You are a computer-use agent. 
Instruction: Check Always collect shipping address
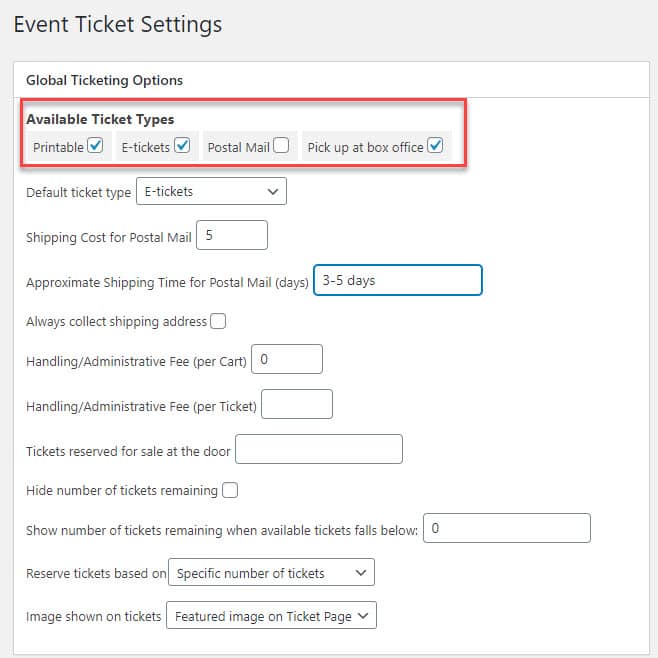click(218, 321)
